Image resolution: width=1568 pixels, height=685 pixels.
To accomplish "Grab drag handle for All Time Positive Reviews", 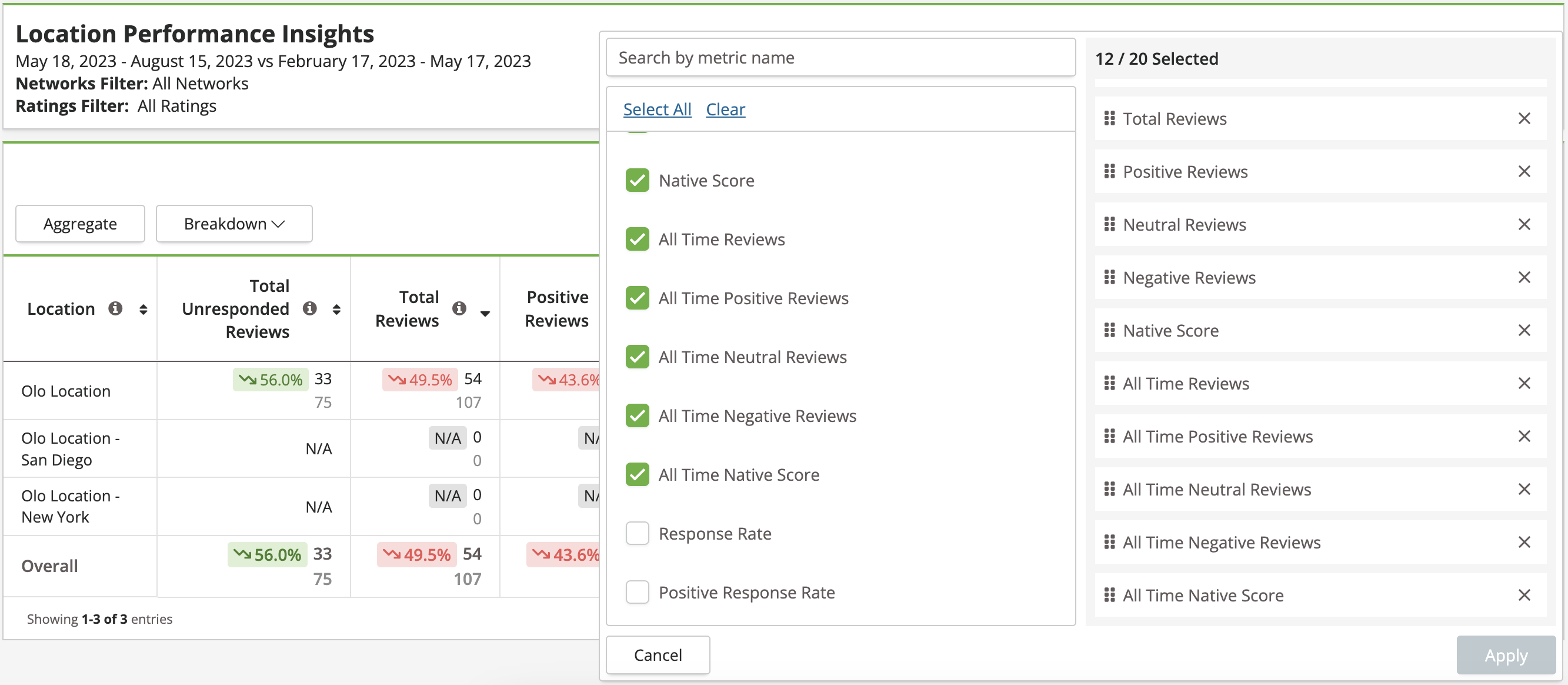I will coord(1109,436).
